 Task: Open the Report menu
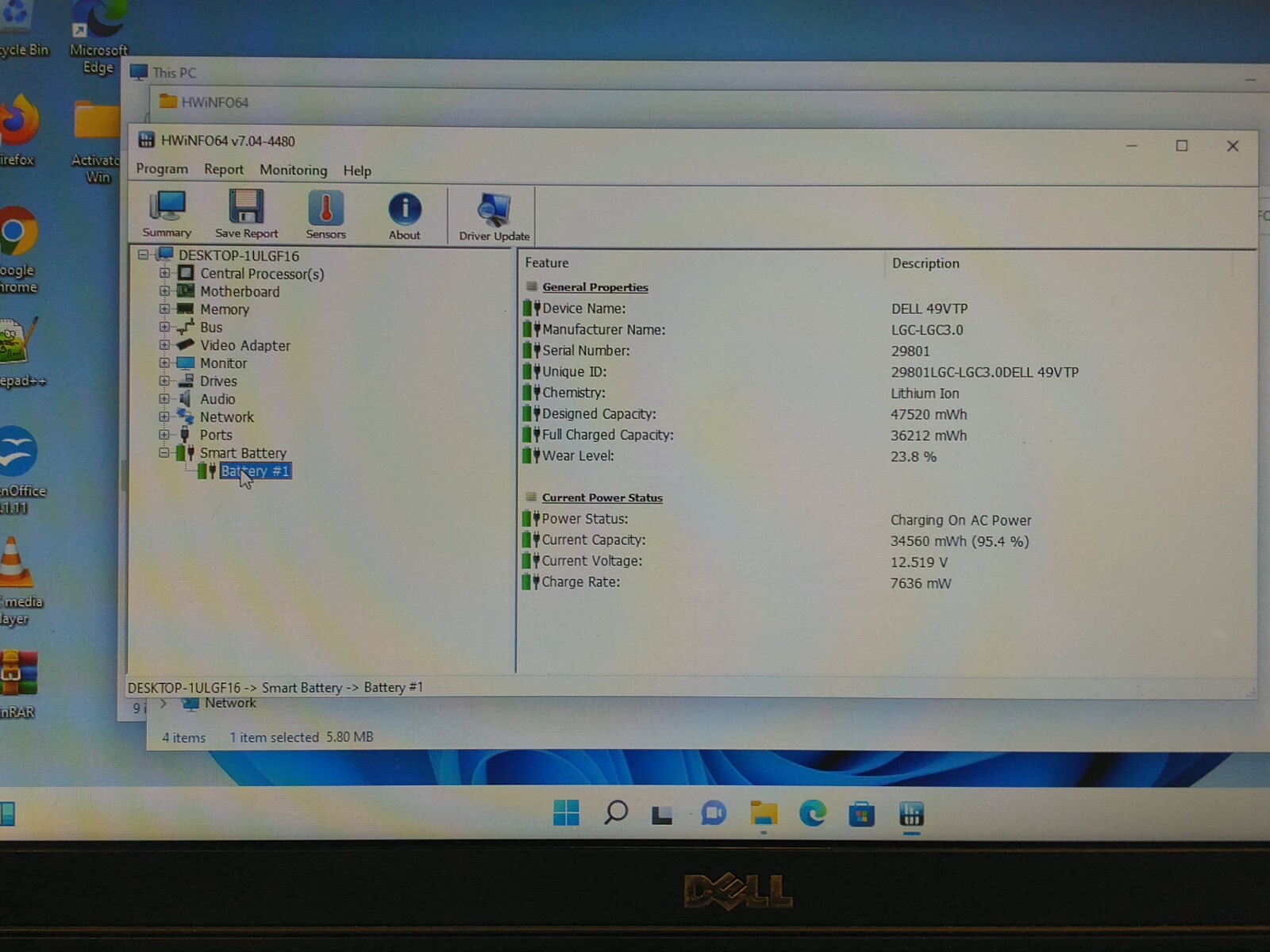tap(224, 169)
